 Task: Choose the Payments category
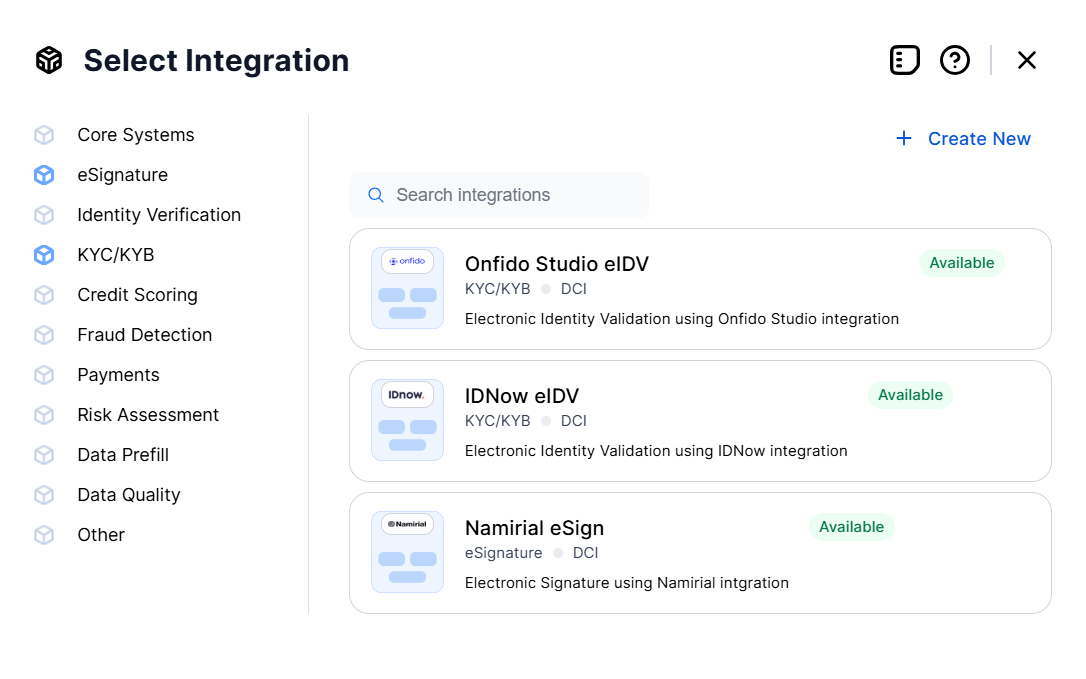(118, 375)
